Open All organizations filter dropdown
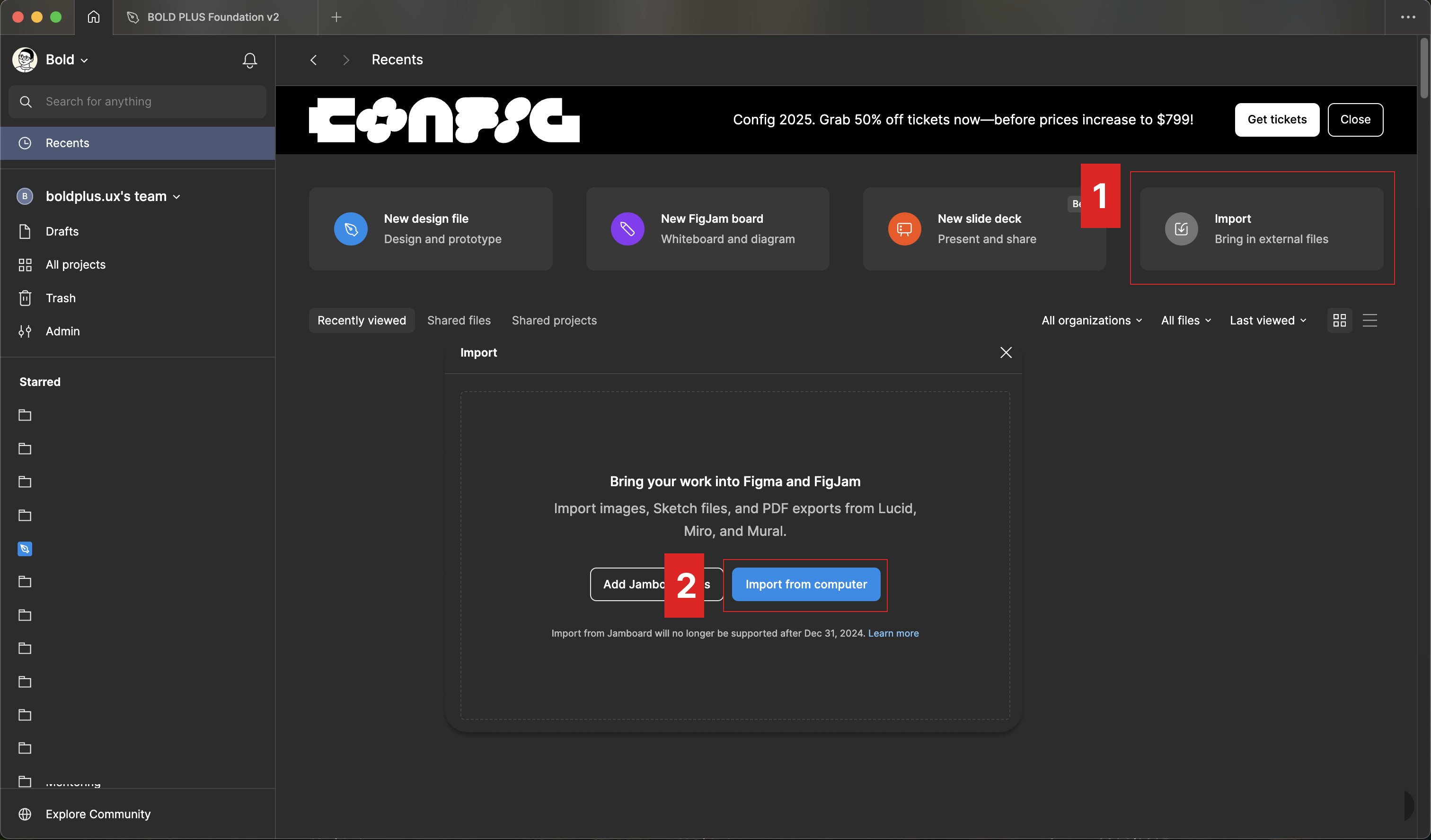Viewport: 1431px width, 840px height. pyautogui.click(x=1091, y=320)
